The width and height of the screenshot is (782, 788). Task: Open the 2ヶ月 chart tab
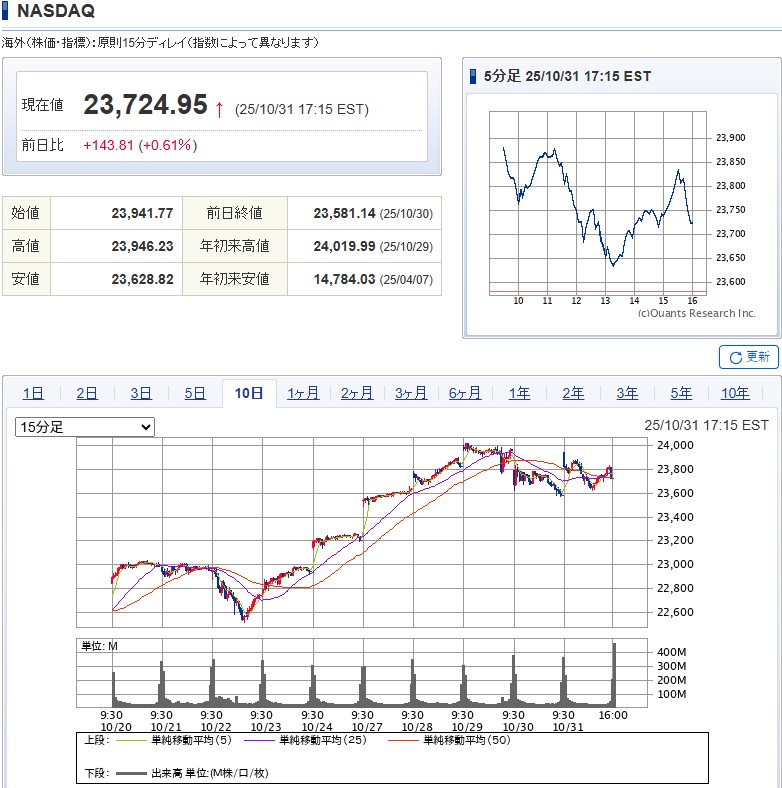(357, 393)
